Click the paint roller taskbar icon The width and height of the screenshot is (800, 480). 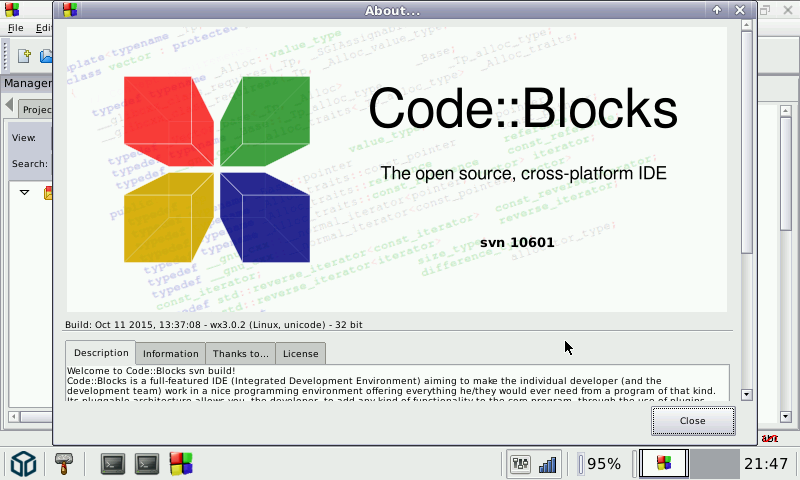click(63, 464)
